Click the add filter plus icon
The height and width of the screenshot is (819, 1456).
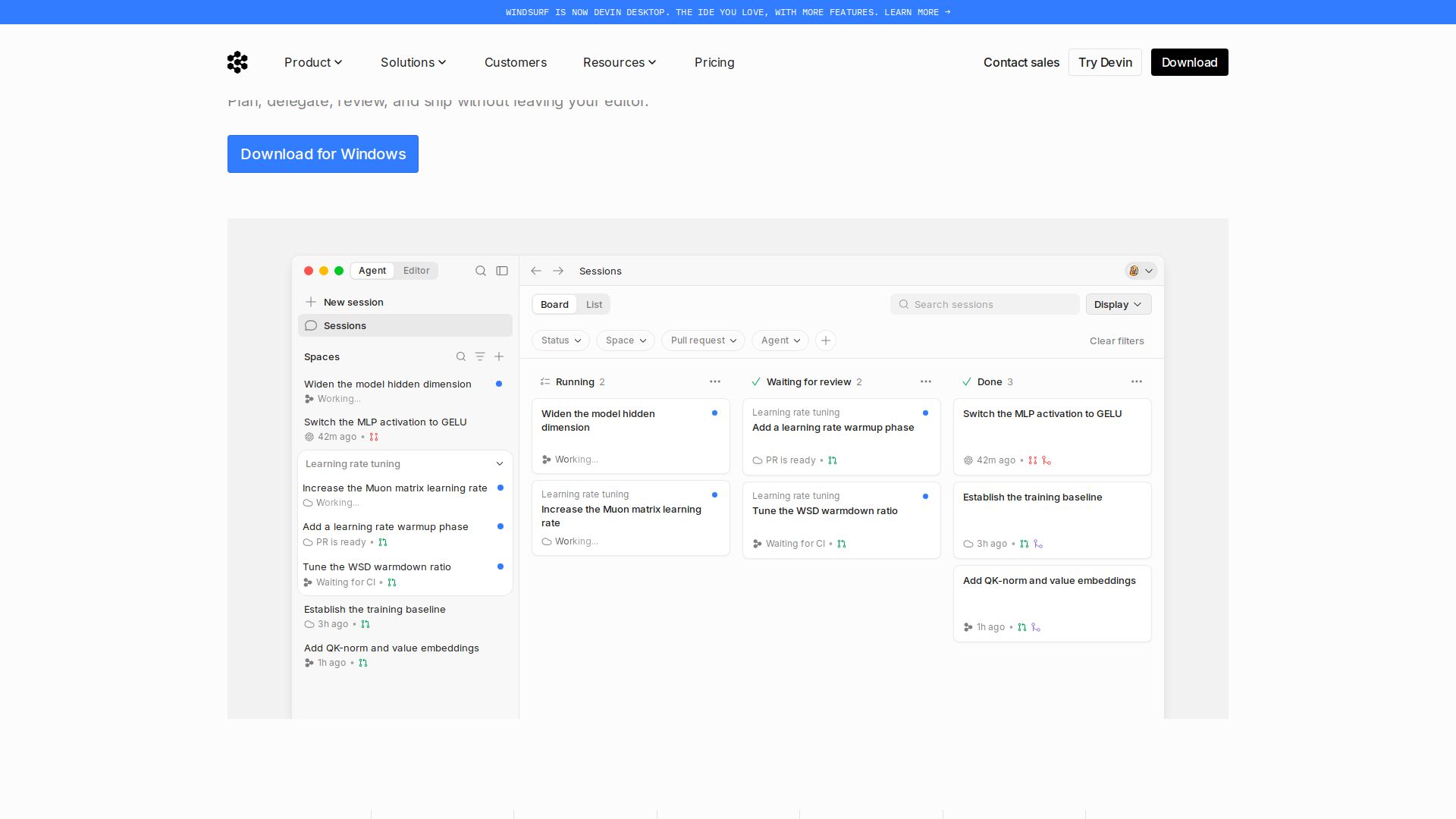pyautogui.click(x=826, y=340)
